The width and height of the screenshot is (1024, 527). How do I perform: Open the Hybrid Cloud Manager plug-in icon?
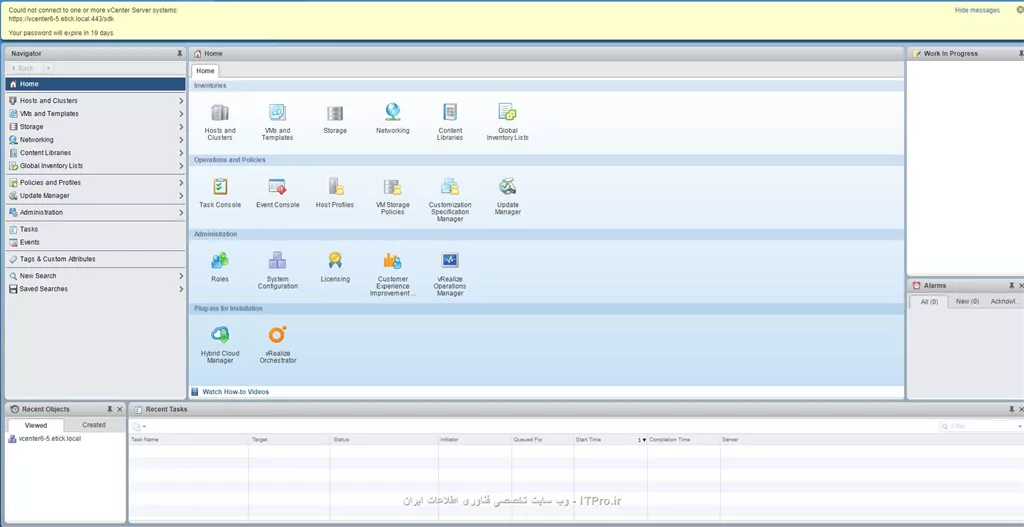coord(220,335)
